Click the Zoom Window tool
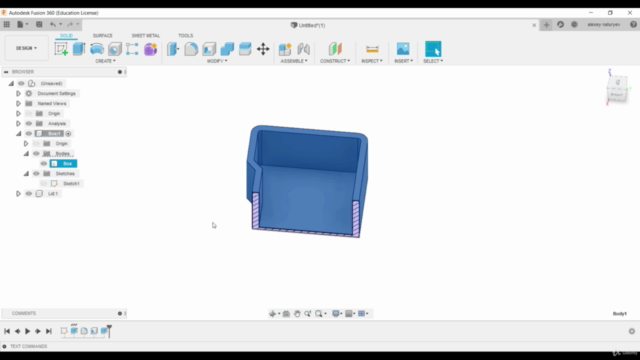The width and height of the screenshot is (640, 360). (319, 313)
